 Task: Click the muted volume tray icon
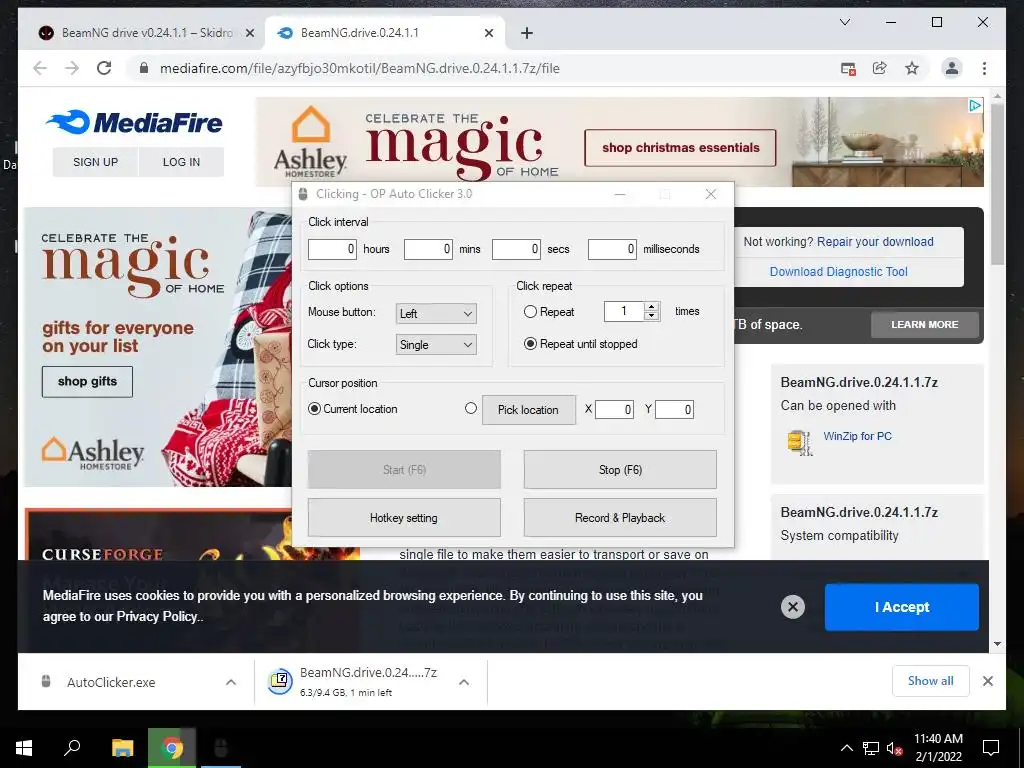pos(894,748)
